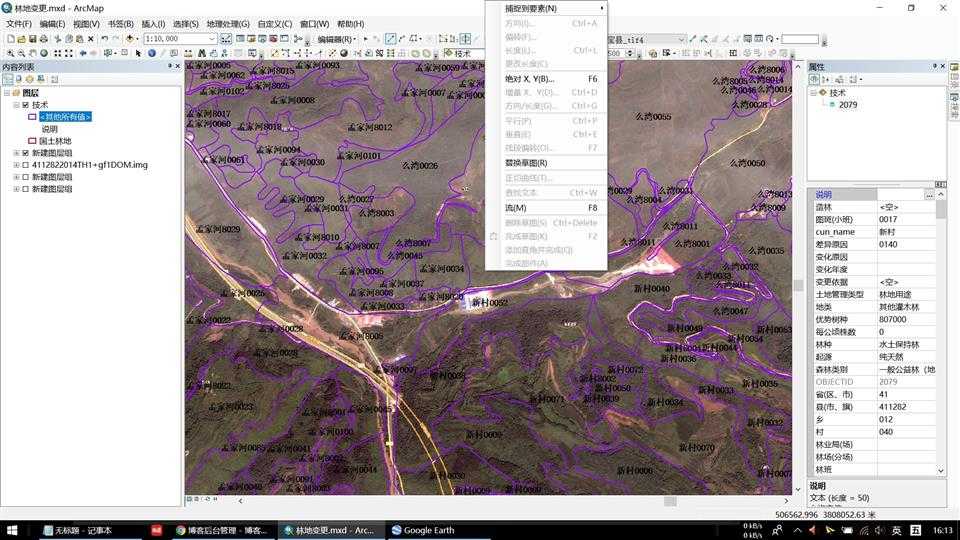Select the Measure ruler tool

pos(188,53)
